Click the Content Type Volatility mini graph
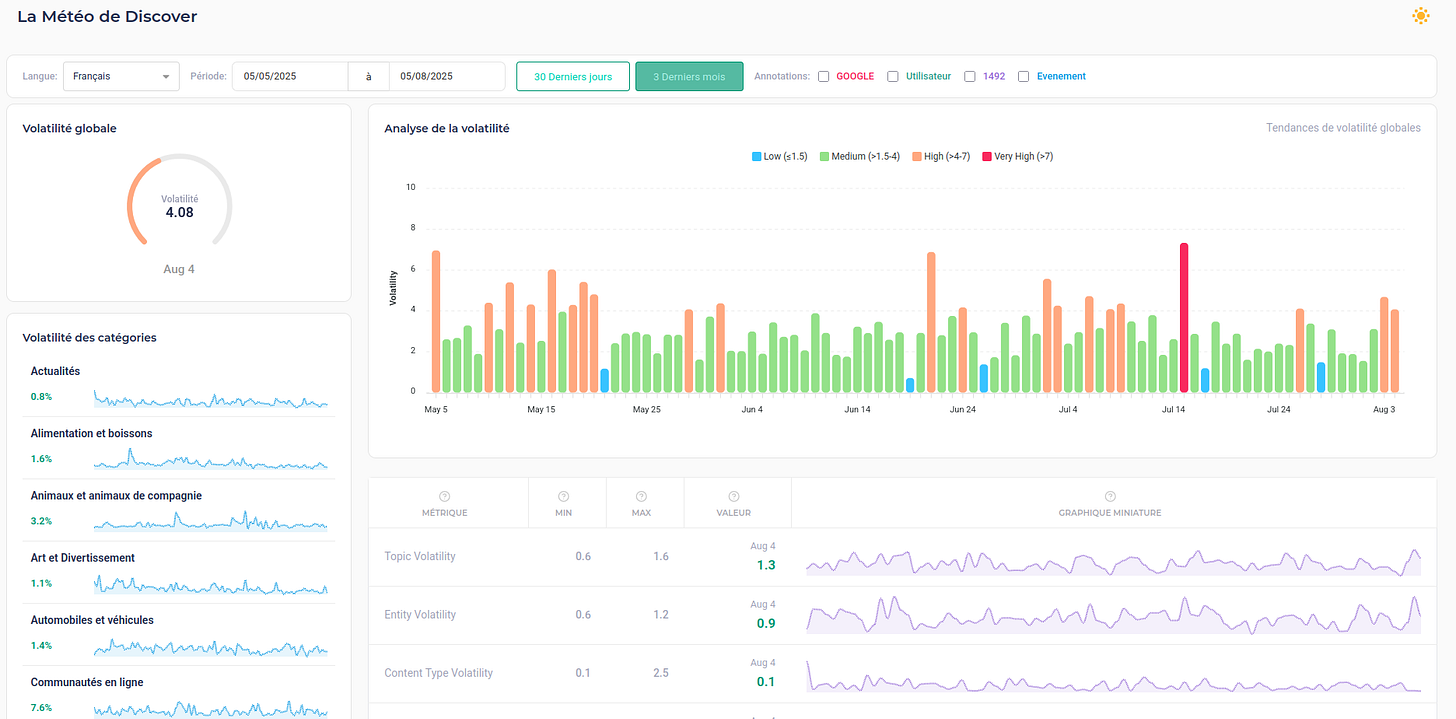The height and width of the screenshot is (719, 1456). 1114,677
